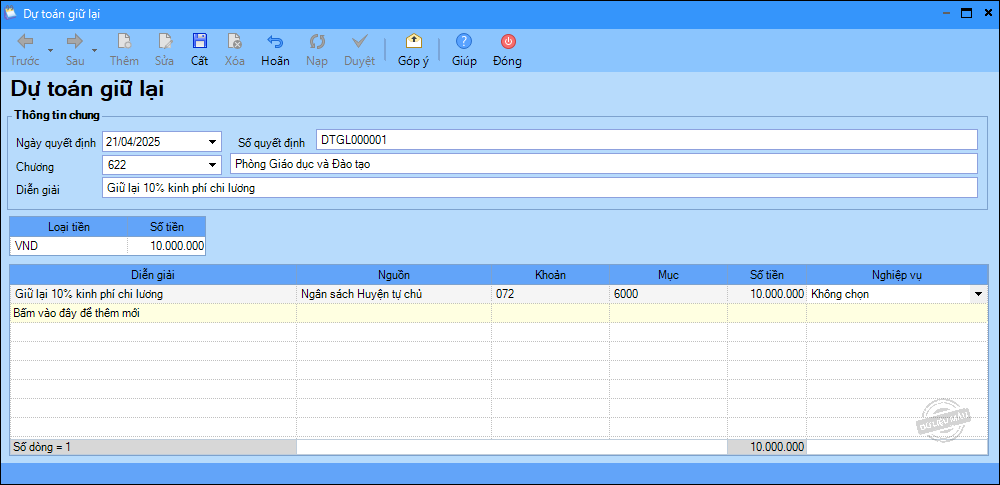
Task: Go to next record with Sau arrow
Action: (x=75, y=42)
